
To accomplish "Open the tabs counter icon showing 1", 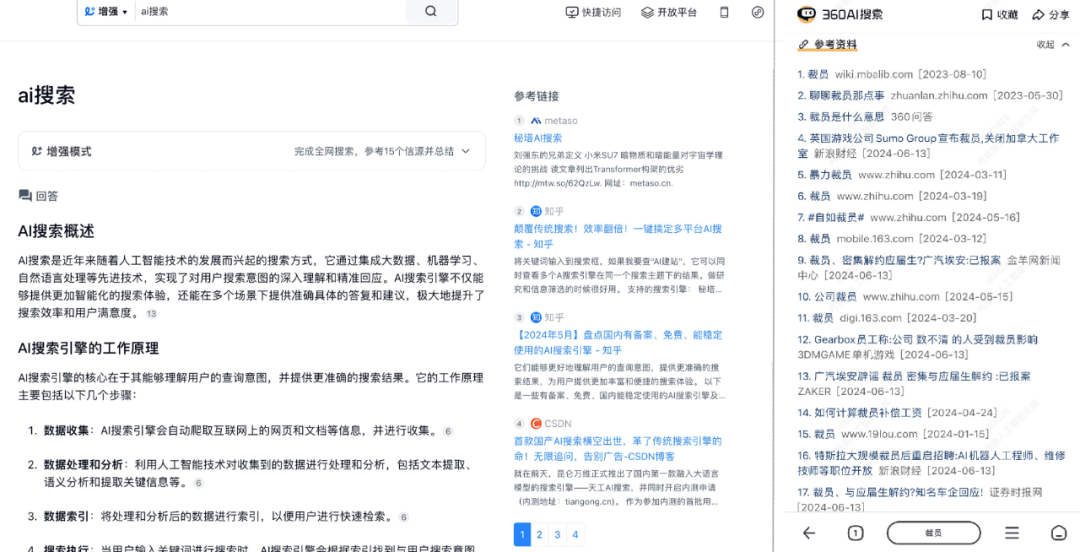I will click(854, 533).
